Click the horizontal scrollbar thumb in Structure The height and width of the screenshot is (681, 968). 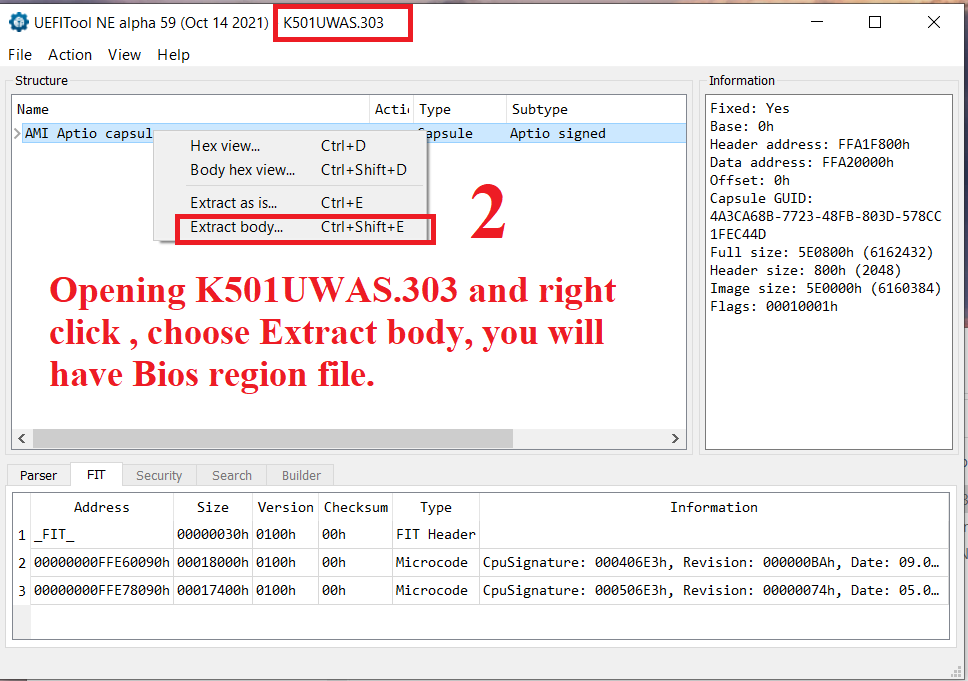[x=273, y=438]
